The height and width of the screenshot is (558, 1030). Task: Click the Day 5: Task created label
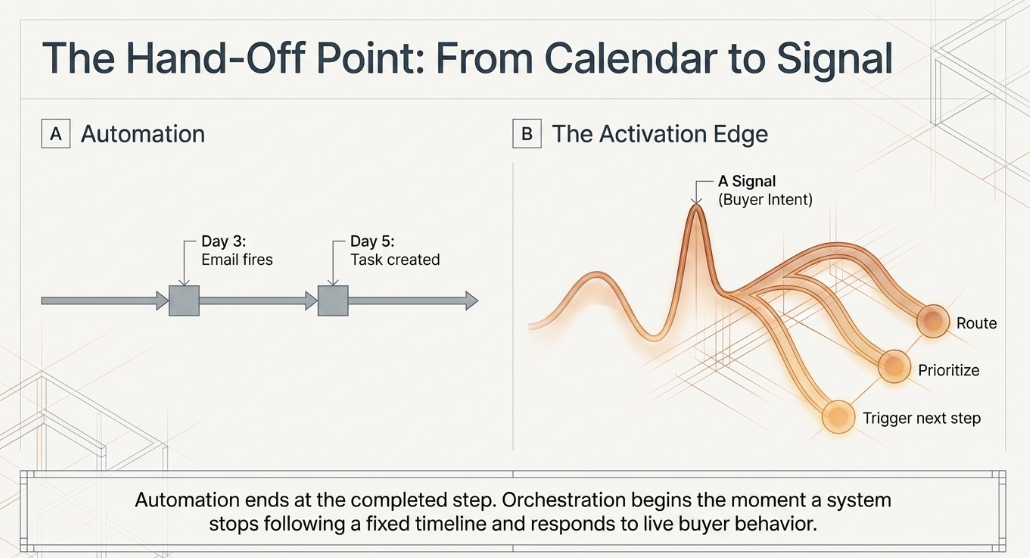[x=395, y=250]
